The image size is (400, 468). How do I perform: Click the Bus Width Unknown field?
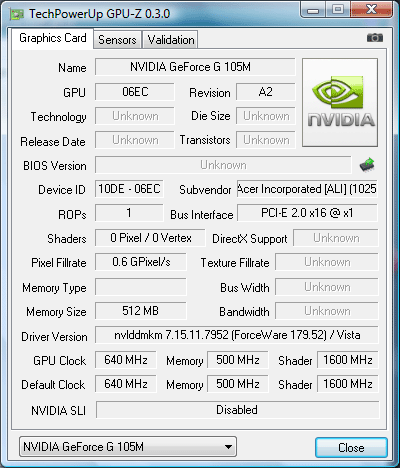327,287
